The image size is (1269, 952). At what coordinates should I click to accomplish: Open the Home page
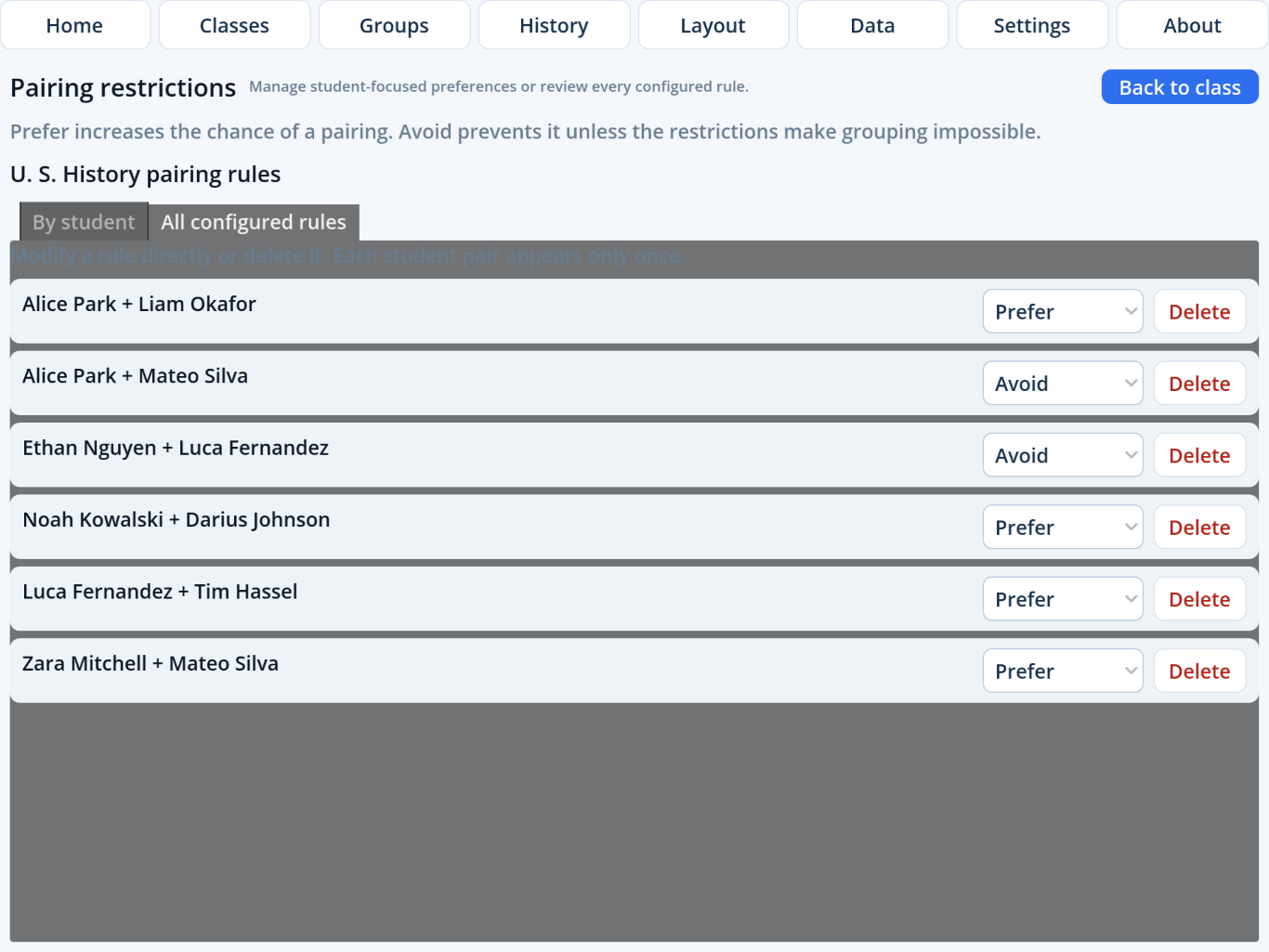click(75, 25)
